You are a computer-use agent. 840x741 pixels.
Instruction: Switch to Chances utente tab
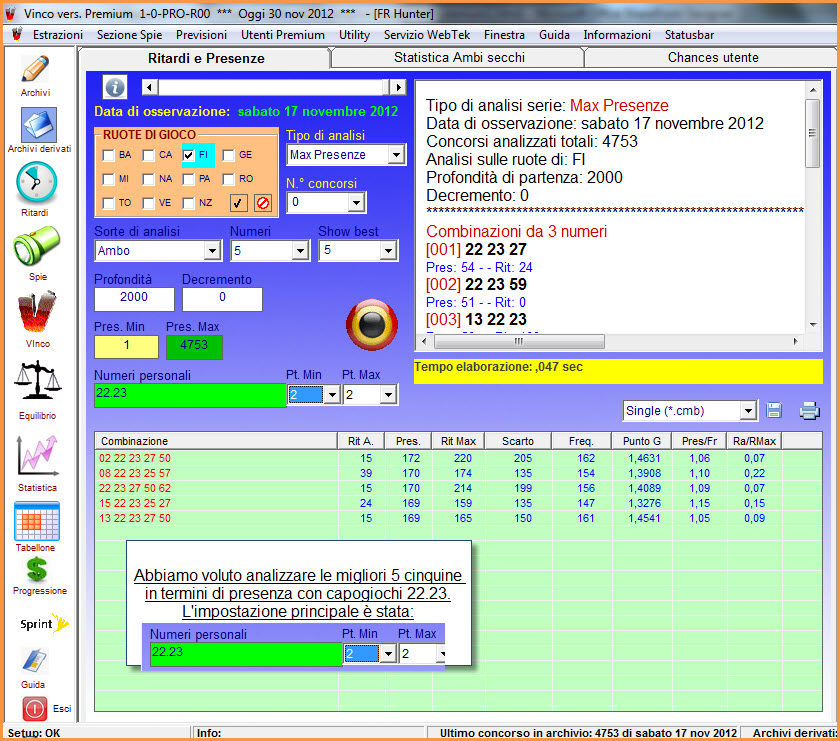point(712,57)
